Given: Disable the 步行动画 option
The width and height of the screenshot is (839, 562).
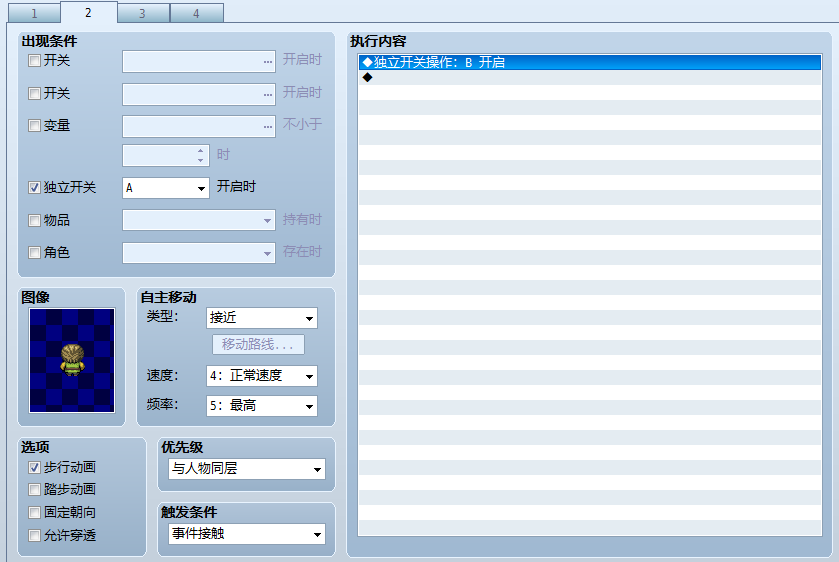Looking at the screenshot, I should click(x=34, y=467).
